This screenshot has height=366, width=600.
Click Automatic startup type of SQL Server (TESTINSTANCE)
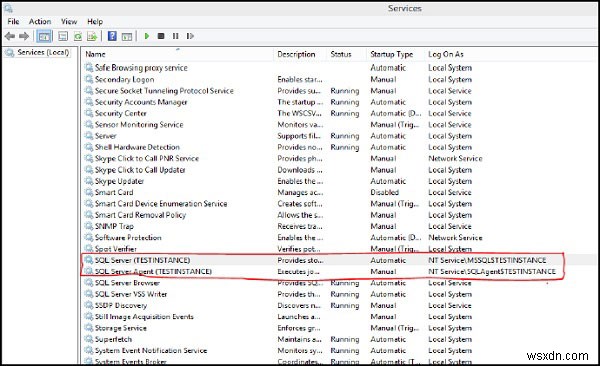388,260
